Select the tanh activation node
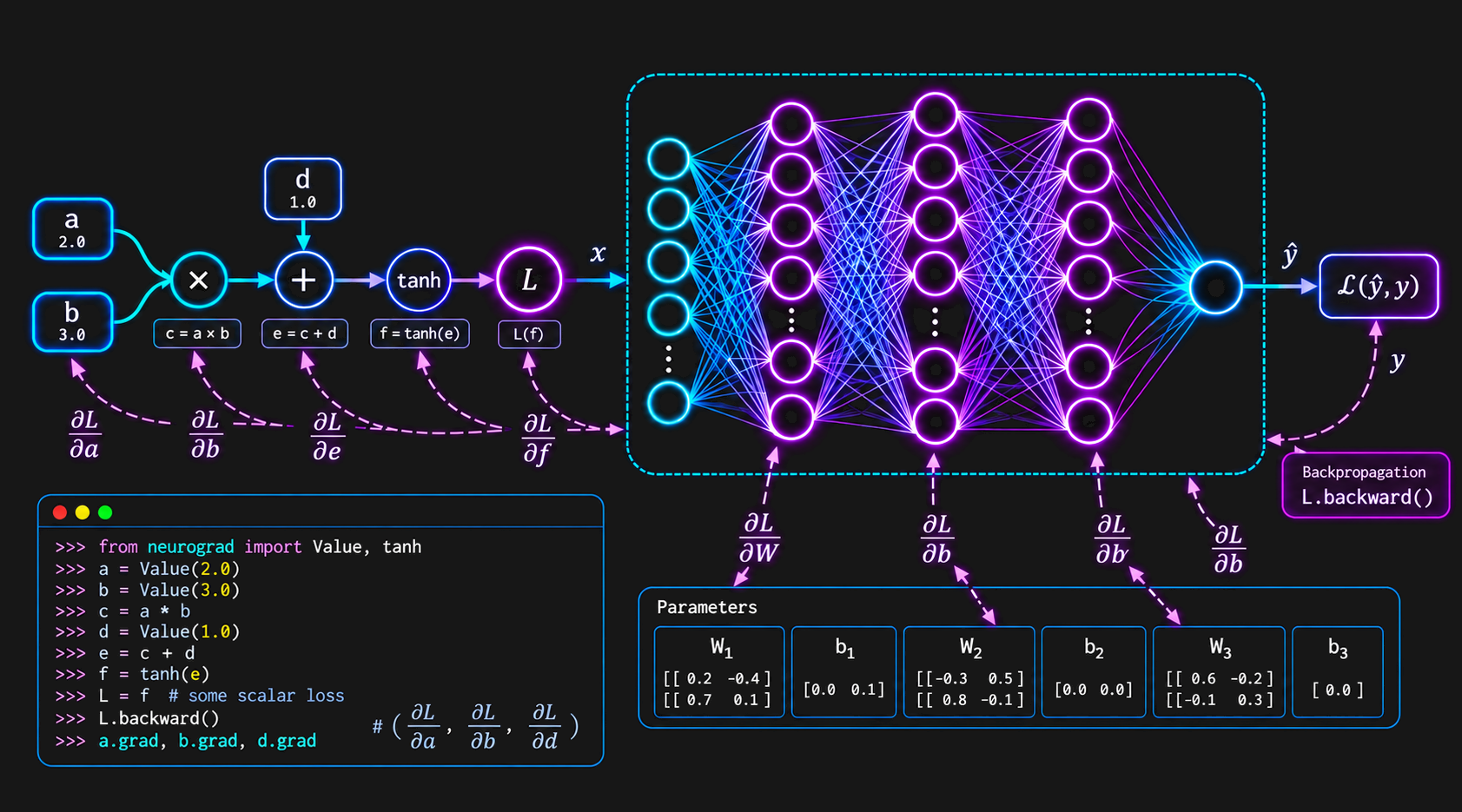This screenshot has width=1462, height=812. (419, 280)
